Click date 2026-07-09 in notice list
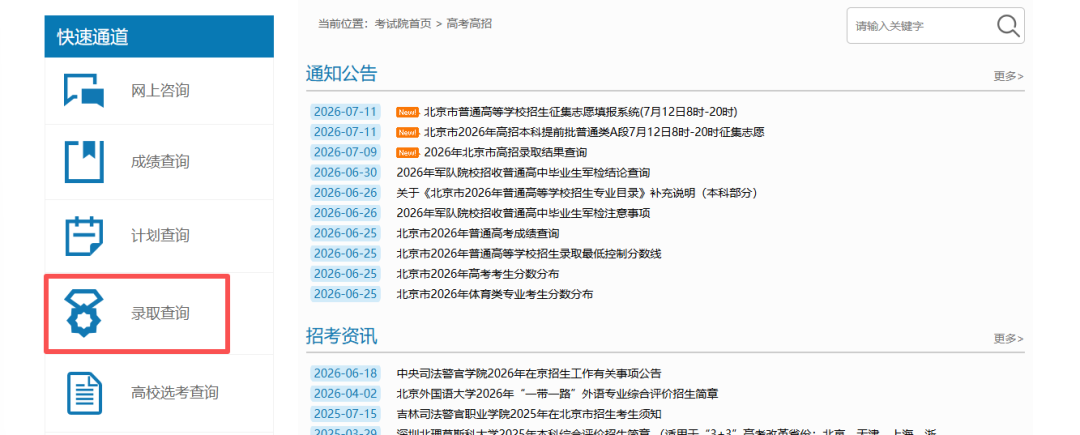Viewport: 1080px width, 435px height. [x=345, y=152]
